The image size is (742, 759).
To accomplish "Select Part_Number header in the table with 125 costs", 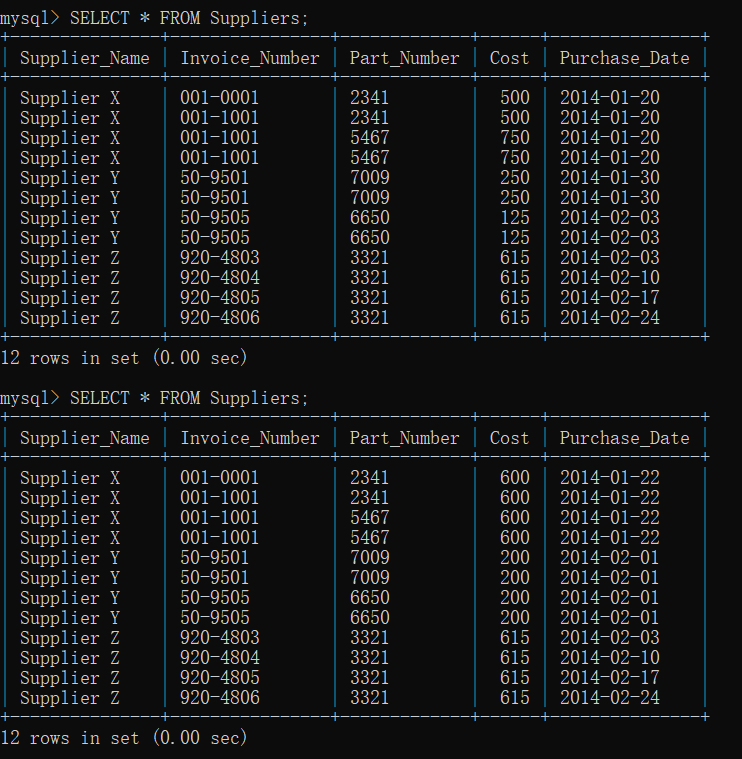I will coord(405,59).
